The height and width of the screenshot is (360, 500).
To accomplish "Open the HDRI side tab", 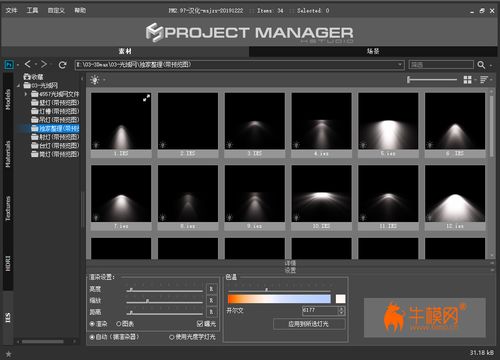I will pyautogui.click(x=8, y=263).
